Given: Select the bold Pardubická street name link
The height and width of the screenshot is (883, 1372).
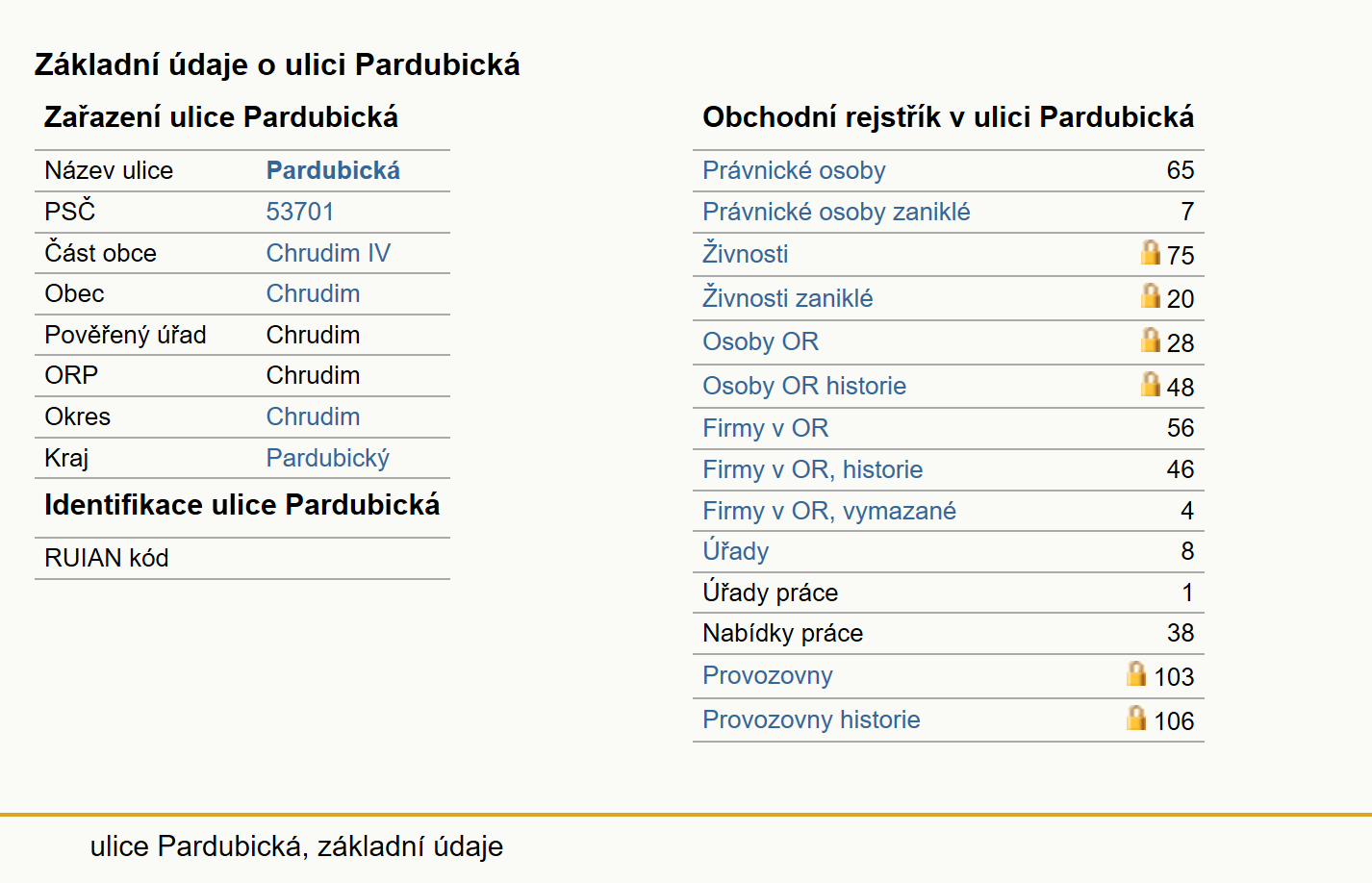Looking at the screenshot, I should [333, 170].
